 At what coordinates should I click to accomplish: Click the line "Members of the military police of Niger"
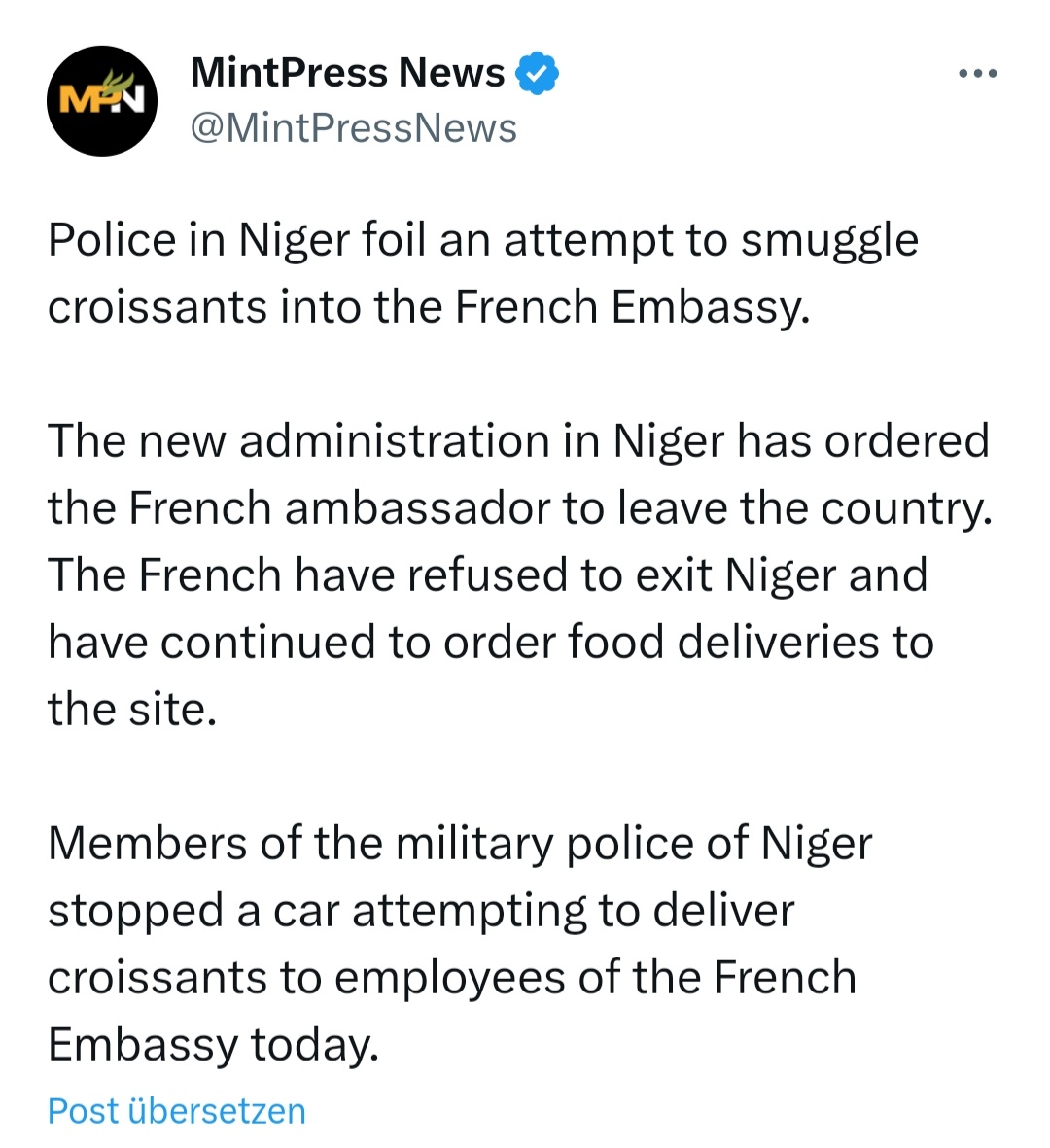459,844
